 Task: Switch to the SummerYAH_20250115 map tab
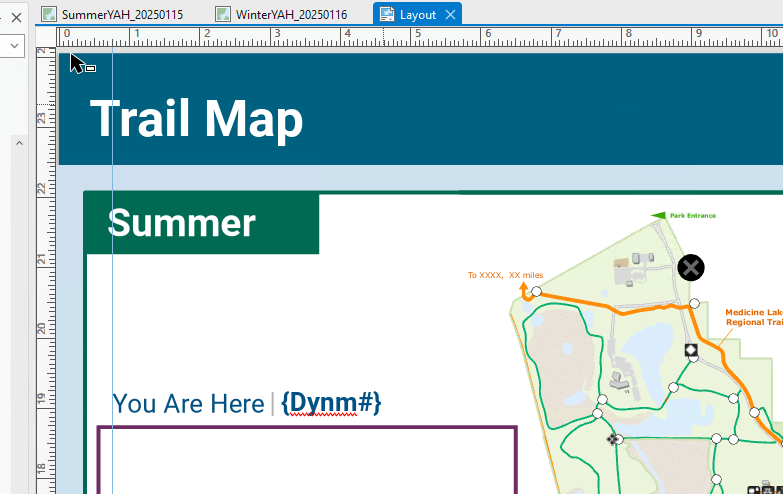(x=113, y=14)
